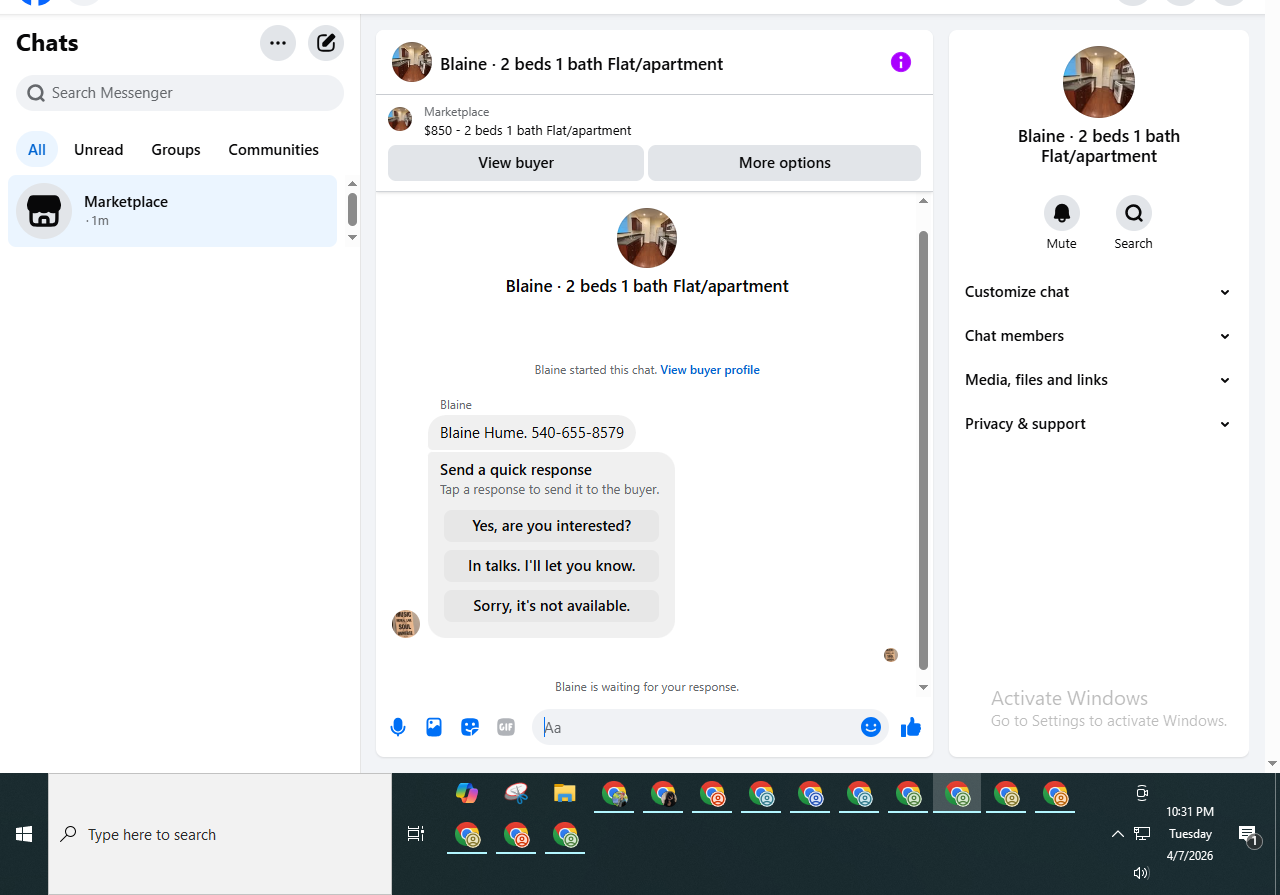
Task: Open Windows Start menu
Action: pyautogui.click(x=24, y=834)
